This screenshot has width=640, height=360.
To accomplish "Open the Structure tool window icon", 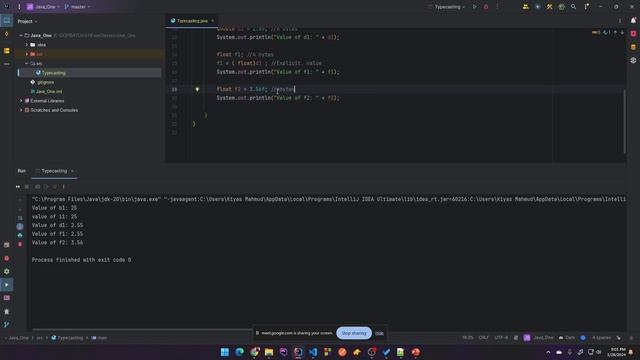I will coord(7,51).
